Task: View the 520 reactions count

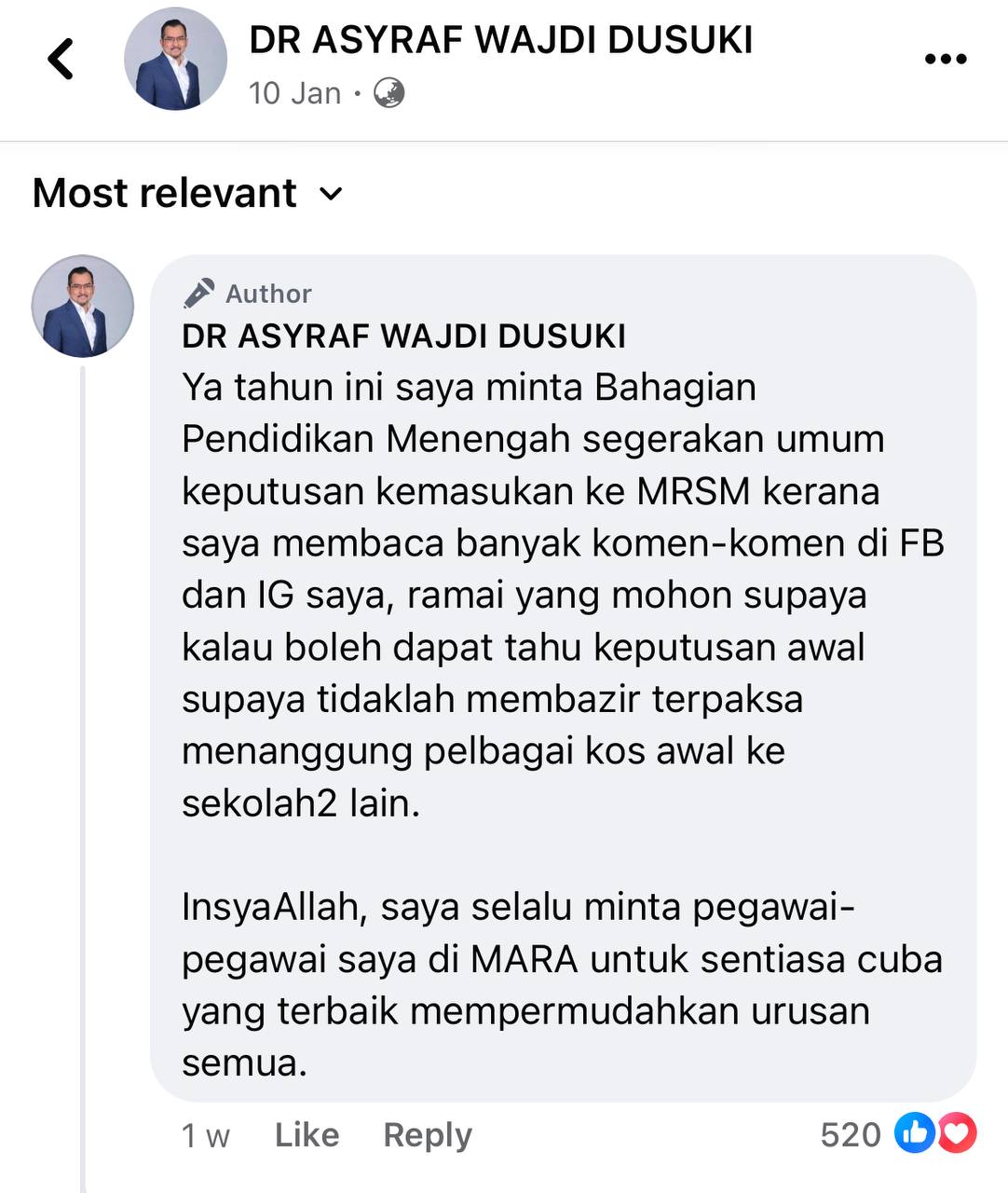Action: 851,1134
